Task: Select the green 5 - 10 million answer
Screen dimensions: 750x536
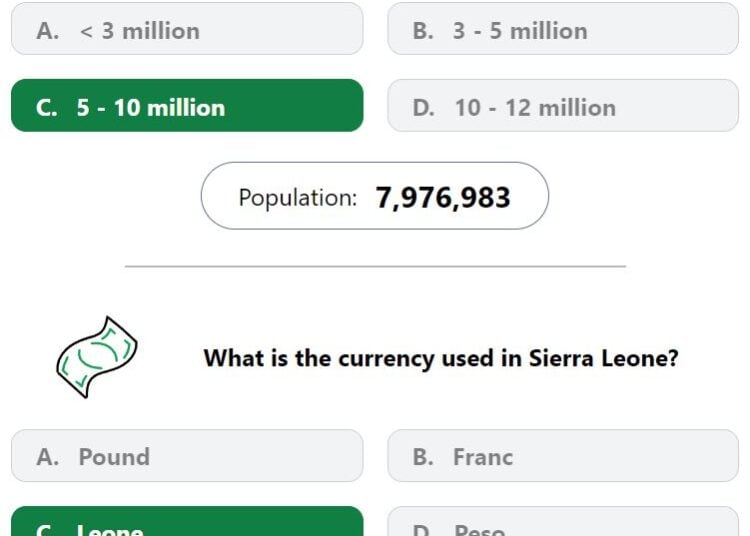Action: [x=187, y=106]
